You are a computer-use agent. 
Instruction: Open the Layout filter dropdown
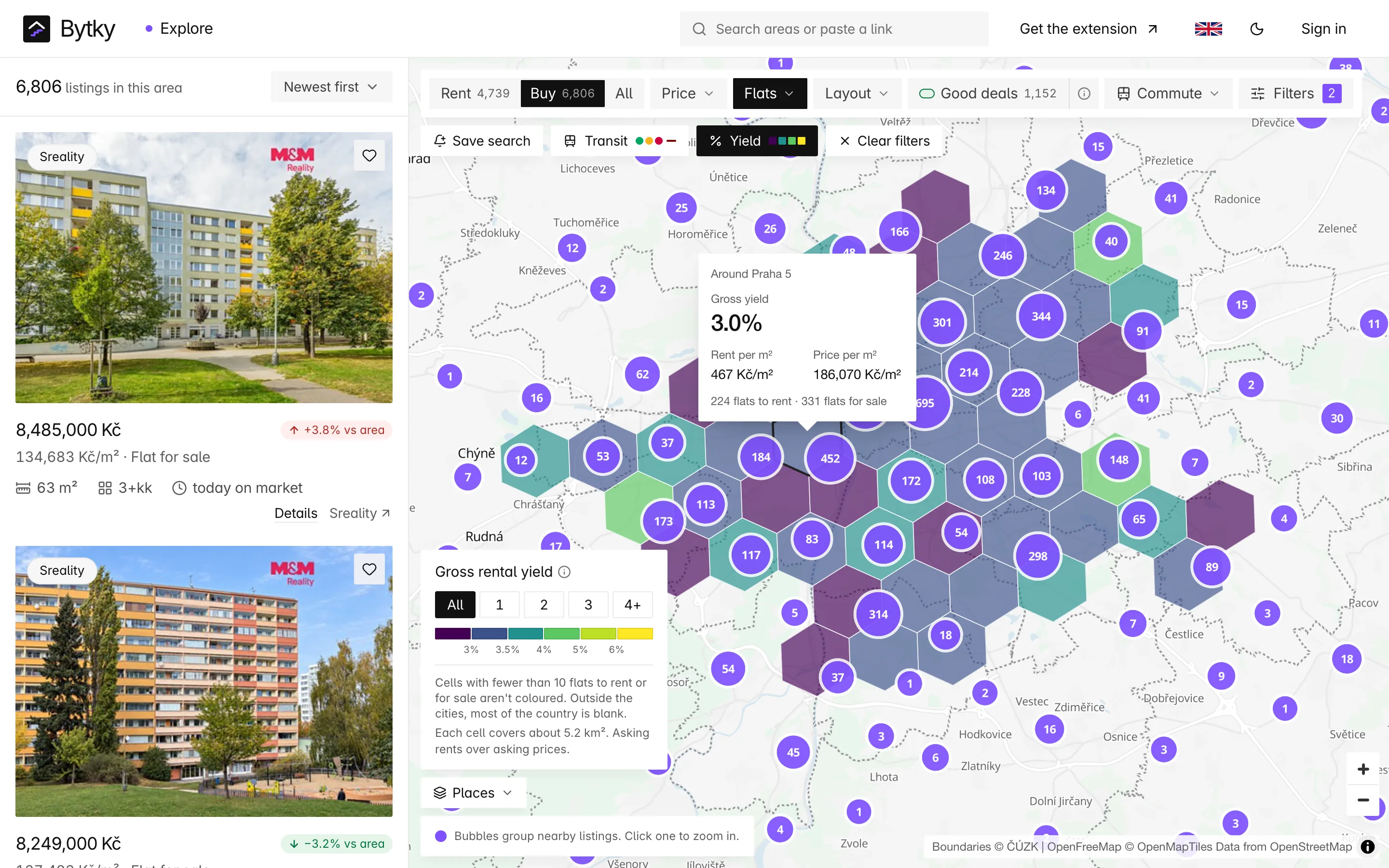(x=857, y=94)
